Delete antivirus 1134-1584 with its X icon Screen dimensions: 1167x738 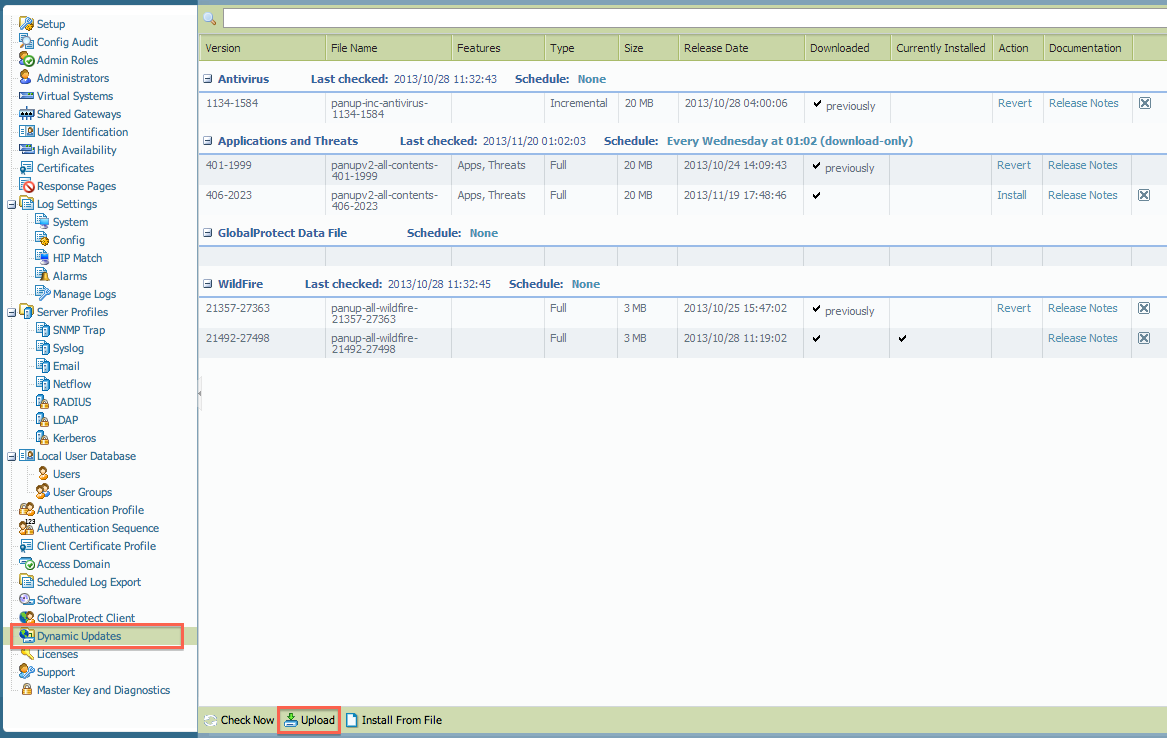point(1145,103)
